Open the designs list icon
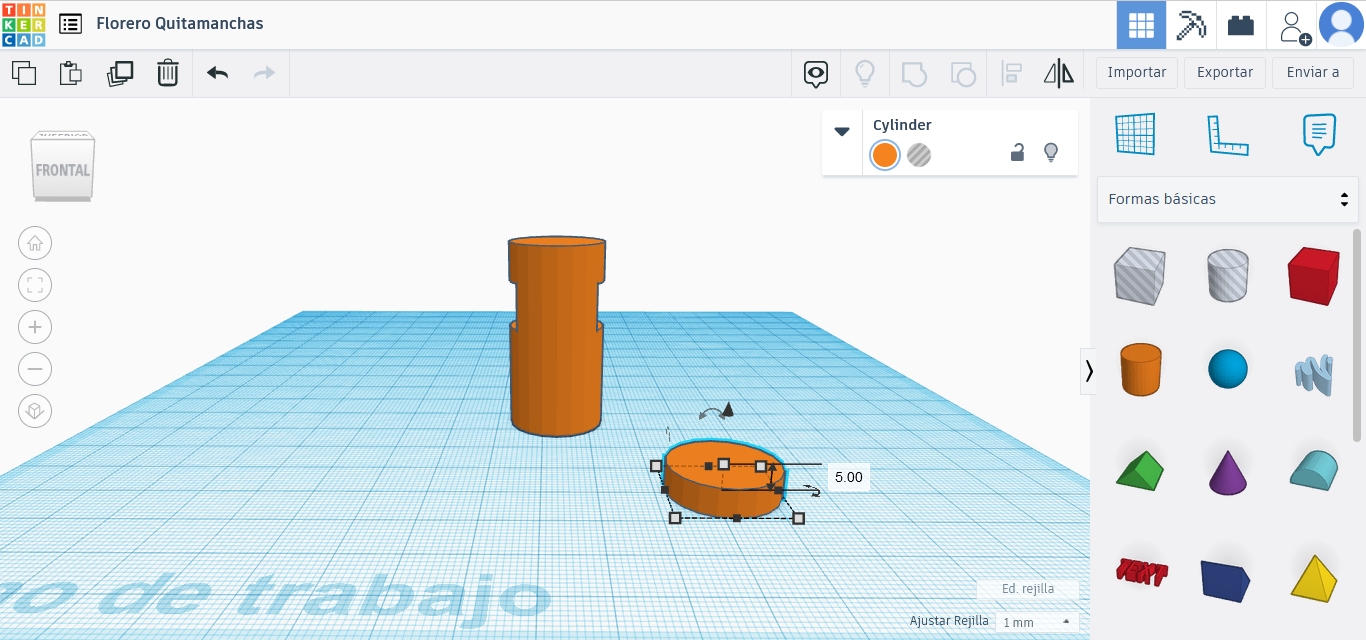Screen dimensions: 1366x640 click(x=71, y=23)
